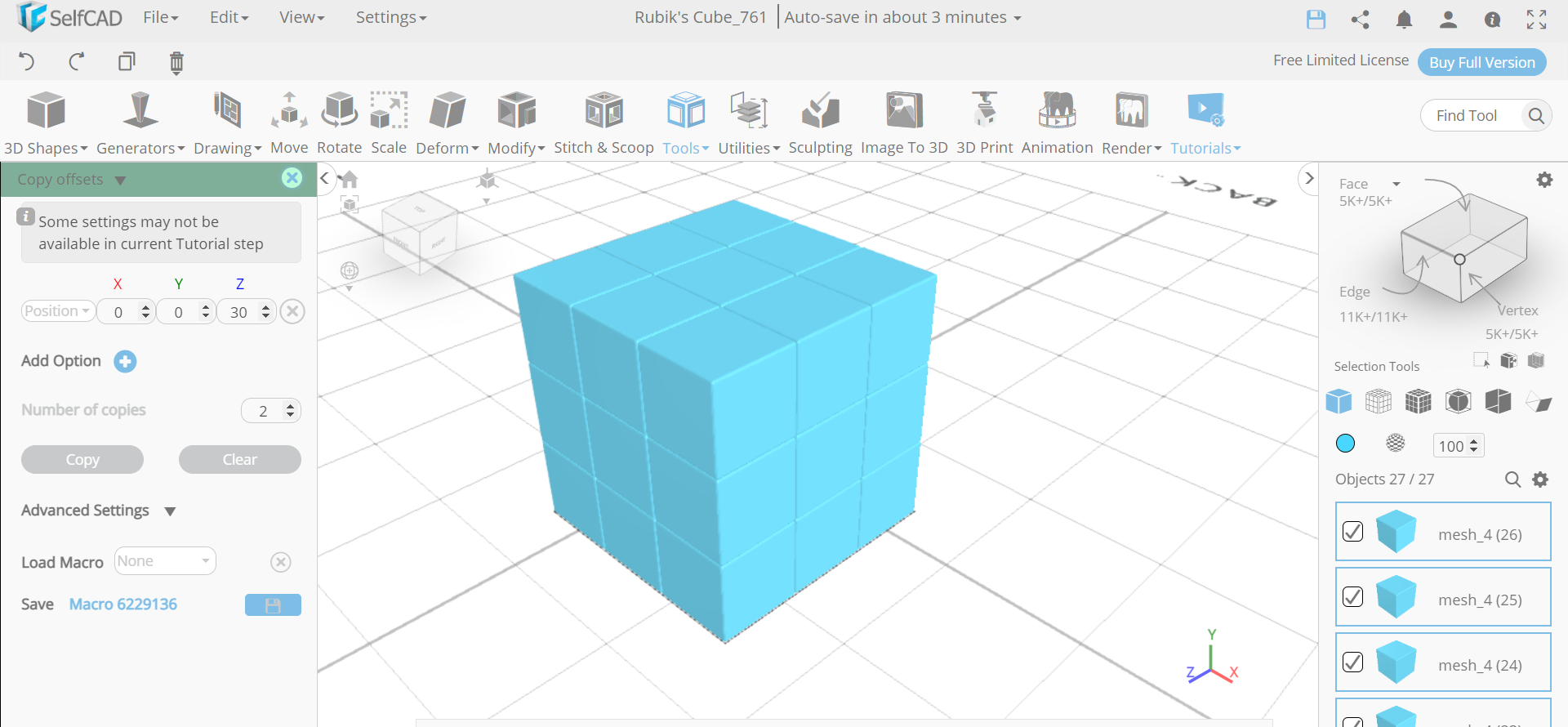
Task: Open the Deform tools
Action: coord(448,124)
